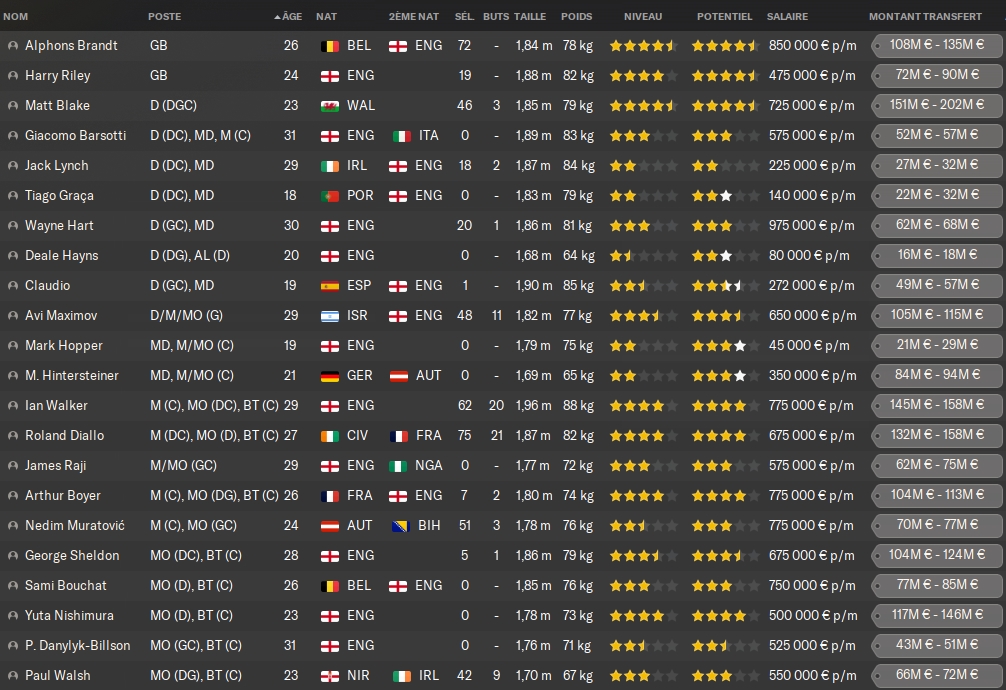The height and width of the screenshot is (690, 1006).
Task: Click Matt Blake's niveau star rating
Action: coord(643,106)
